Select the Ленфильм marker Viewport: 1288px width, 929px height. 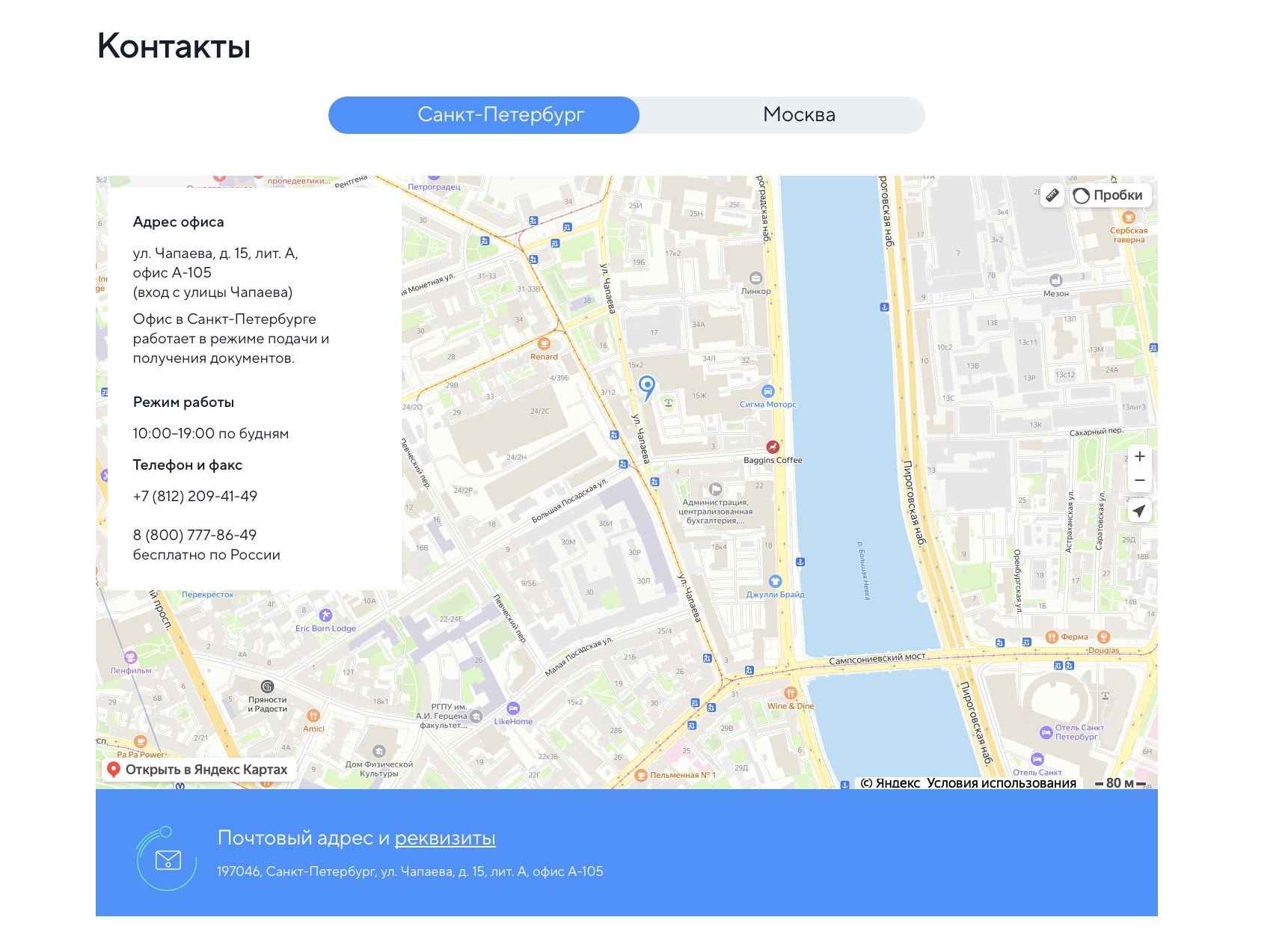click(131, 657)
